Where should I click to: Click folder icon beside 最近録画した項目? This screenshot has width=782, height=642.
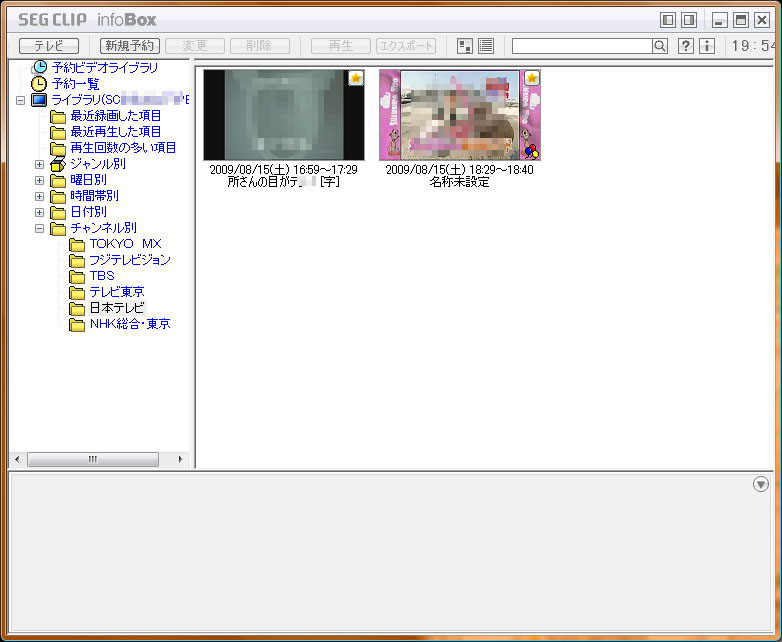58,117
